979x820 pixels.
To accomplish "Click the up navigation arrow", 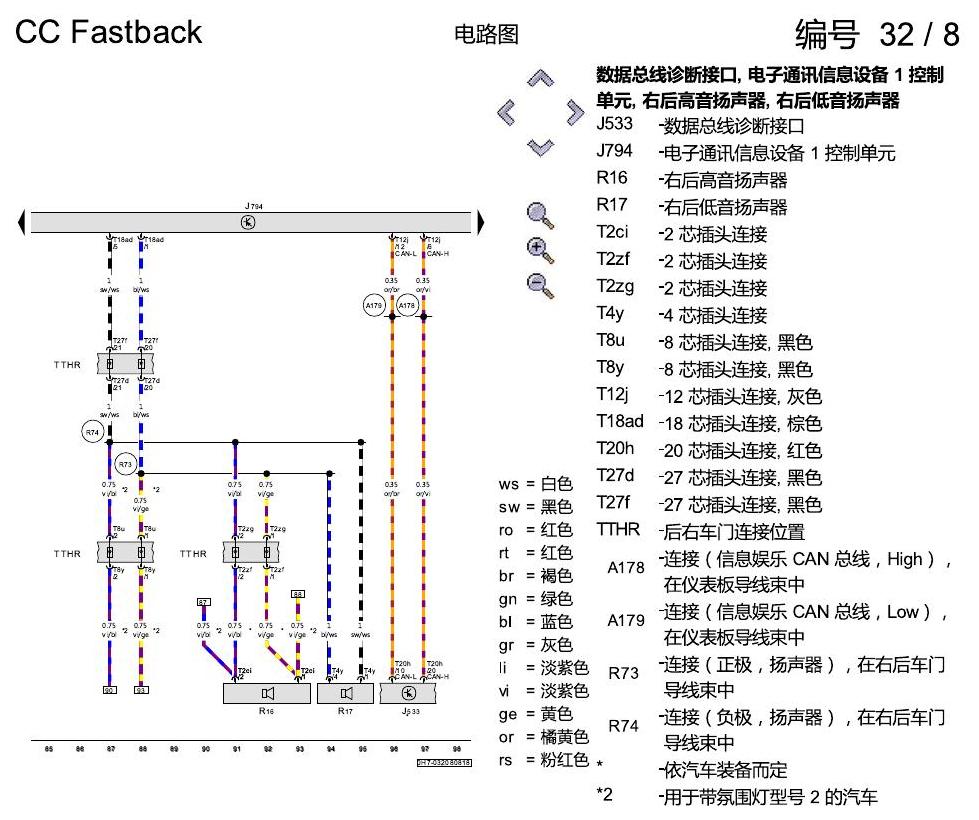I will [540, 78].
